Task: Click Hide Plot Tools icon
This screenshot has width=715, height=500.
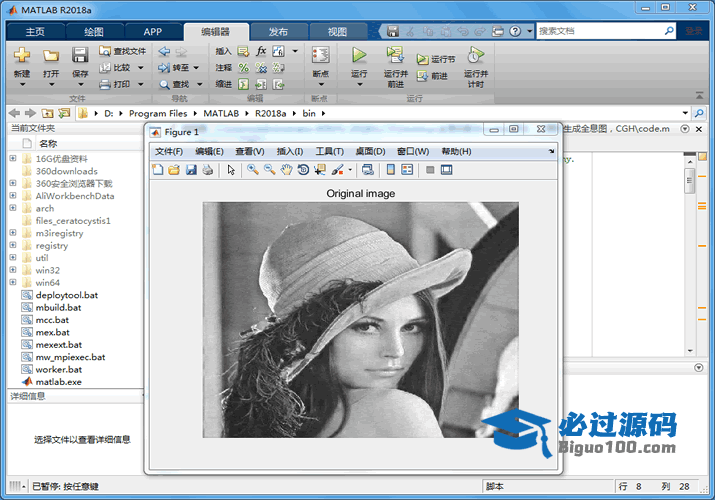Action: (x=430, y=170)
